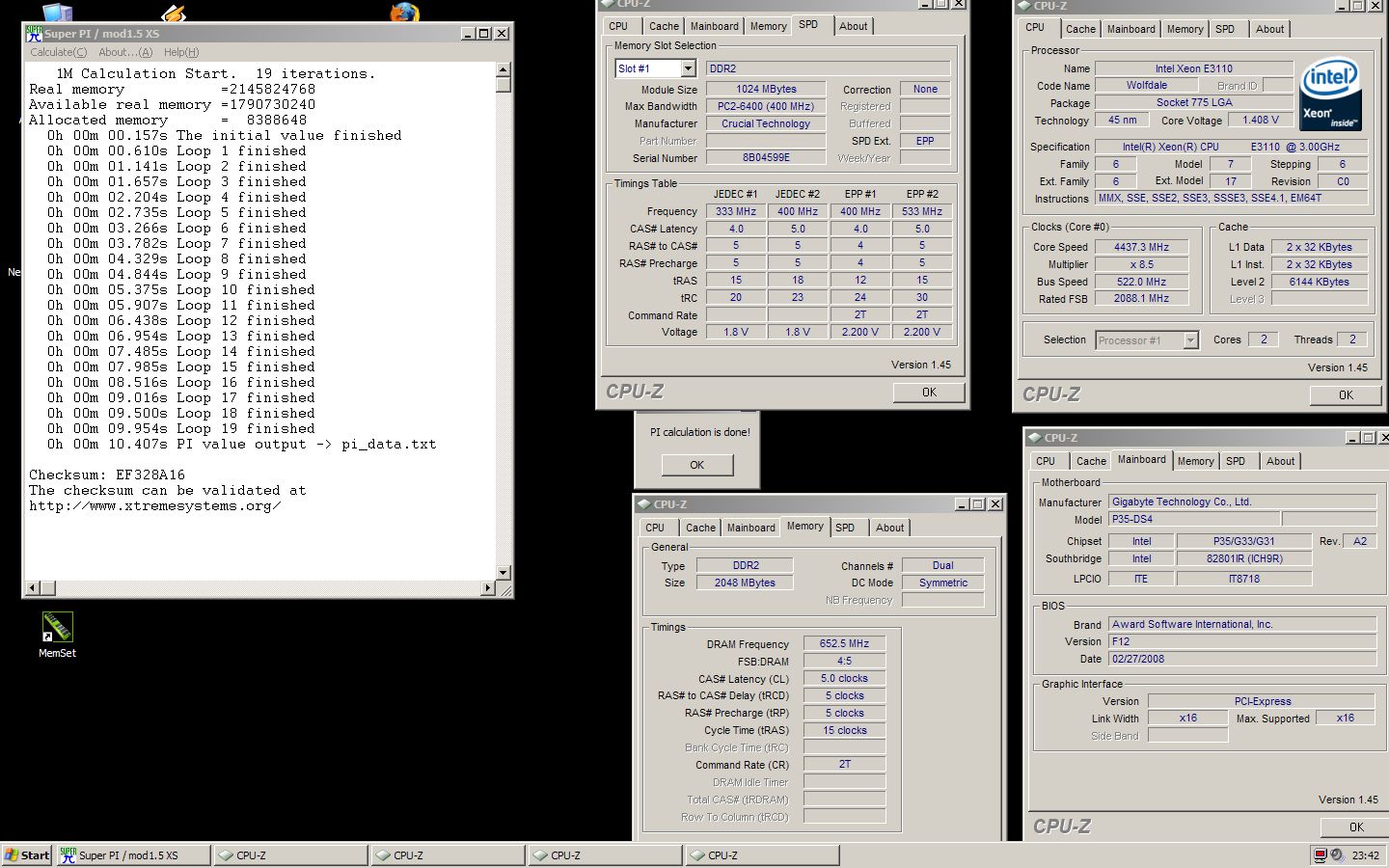Click the My Computer desktop icon
Viewport: 1389px width, 868px height.
(x=57, y=12)
